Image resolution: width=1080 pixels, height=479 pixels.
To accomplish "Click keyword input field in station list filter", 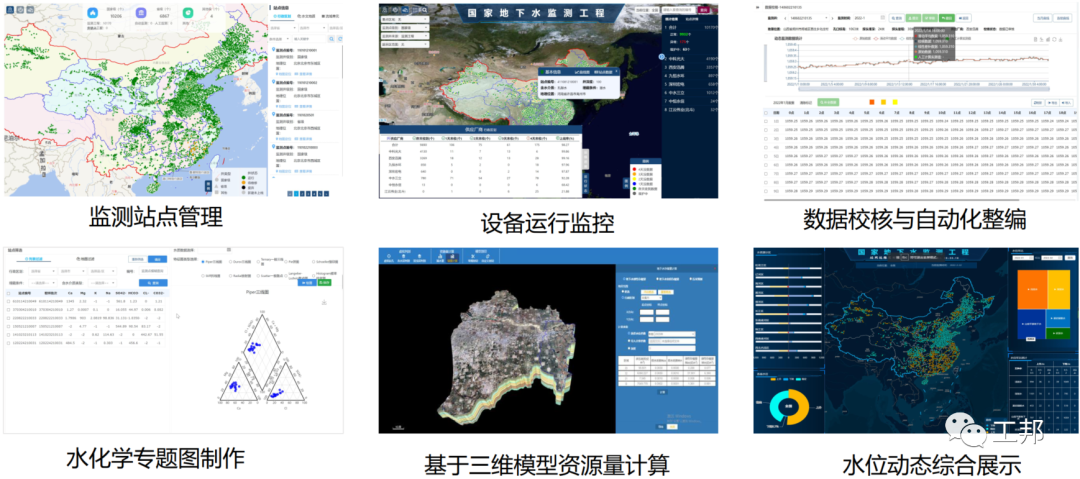I will (309, 39).
